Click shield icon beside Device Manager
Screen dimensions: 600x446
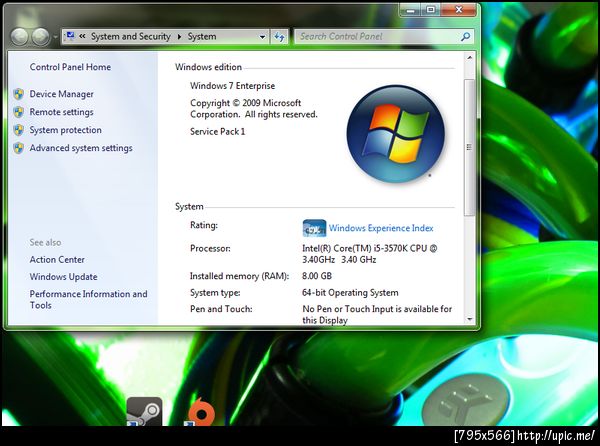tap(18, 94)
